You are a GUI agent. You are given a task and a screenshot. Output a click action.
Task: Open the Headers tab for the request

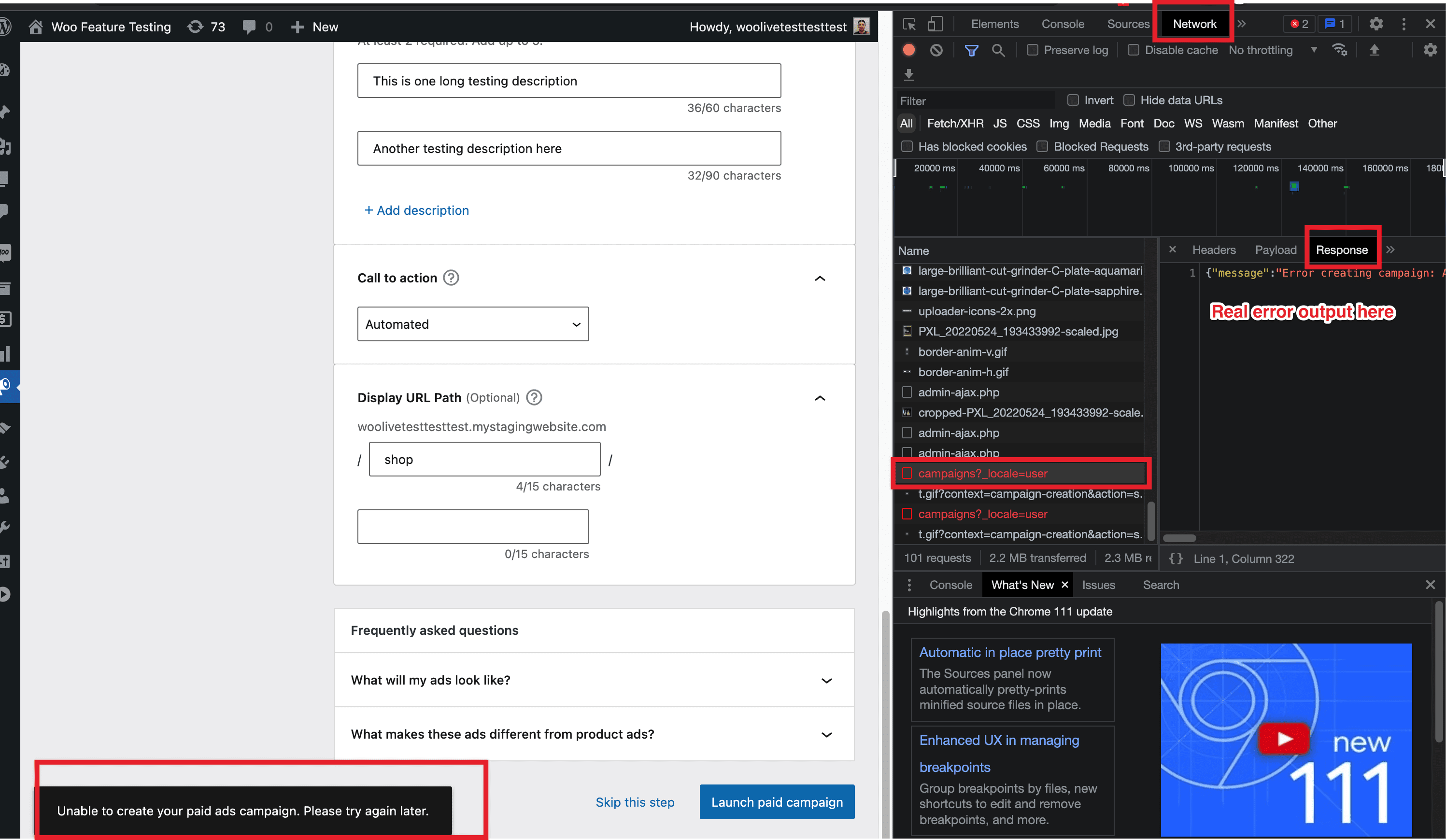coord(1214,250)
